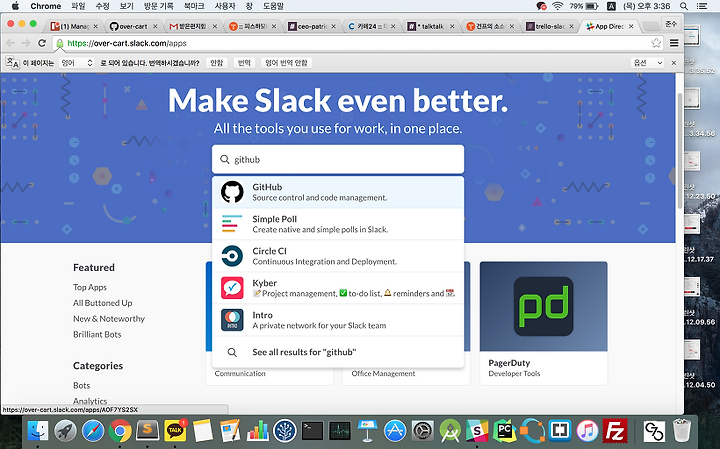Open Wi-Fi status menu
Screen dimensions: 720x449
point(557,6)
